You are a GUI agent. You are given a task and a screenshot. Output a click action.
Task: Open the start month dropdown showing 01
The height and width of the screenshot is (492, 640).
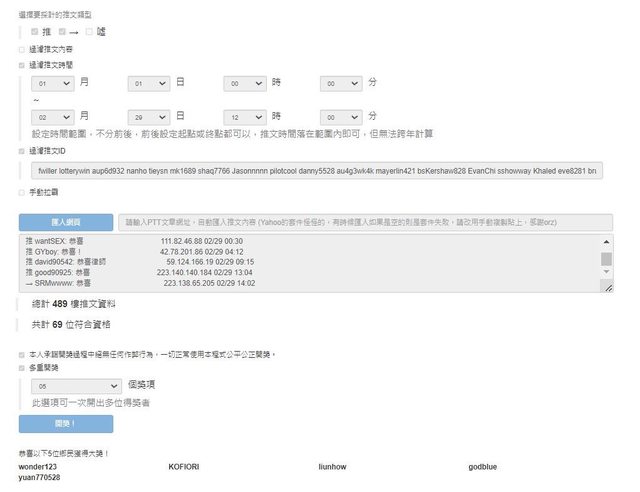click(x=53, y=84)
